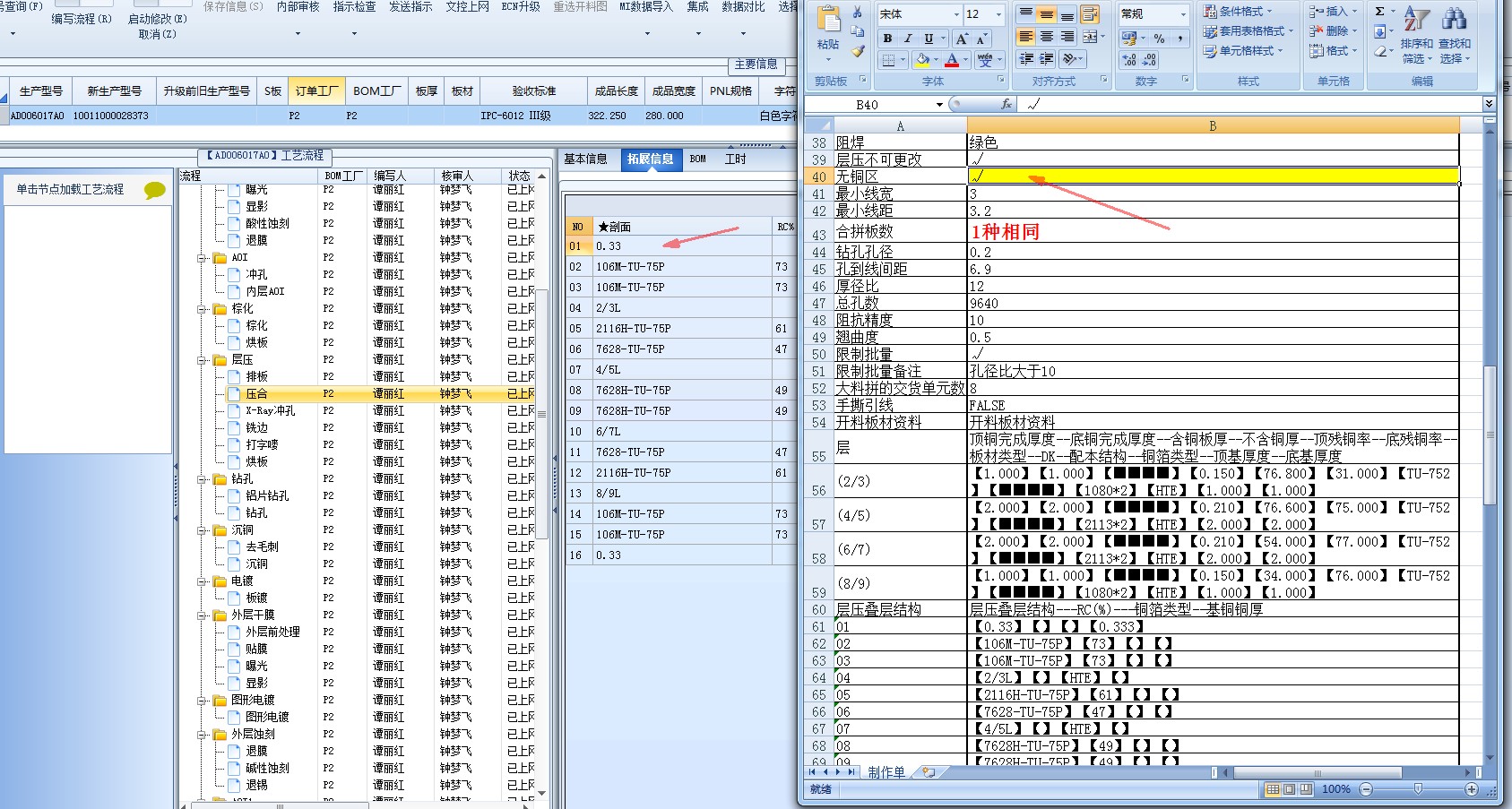Toggle Underline formatting in Excel
The width and height of the screenshot is (1512, 809).
point(929,39)
